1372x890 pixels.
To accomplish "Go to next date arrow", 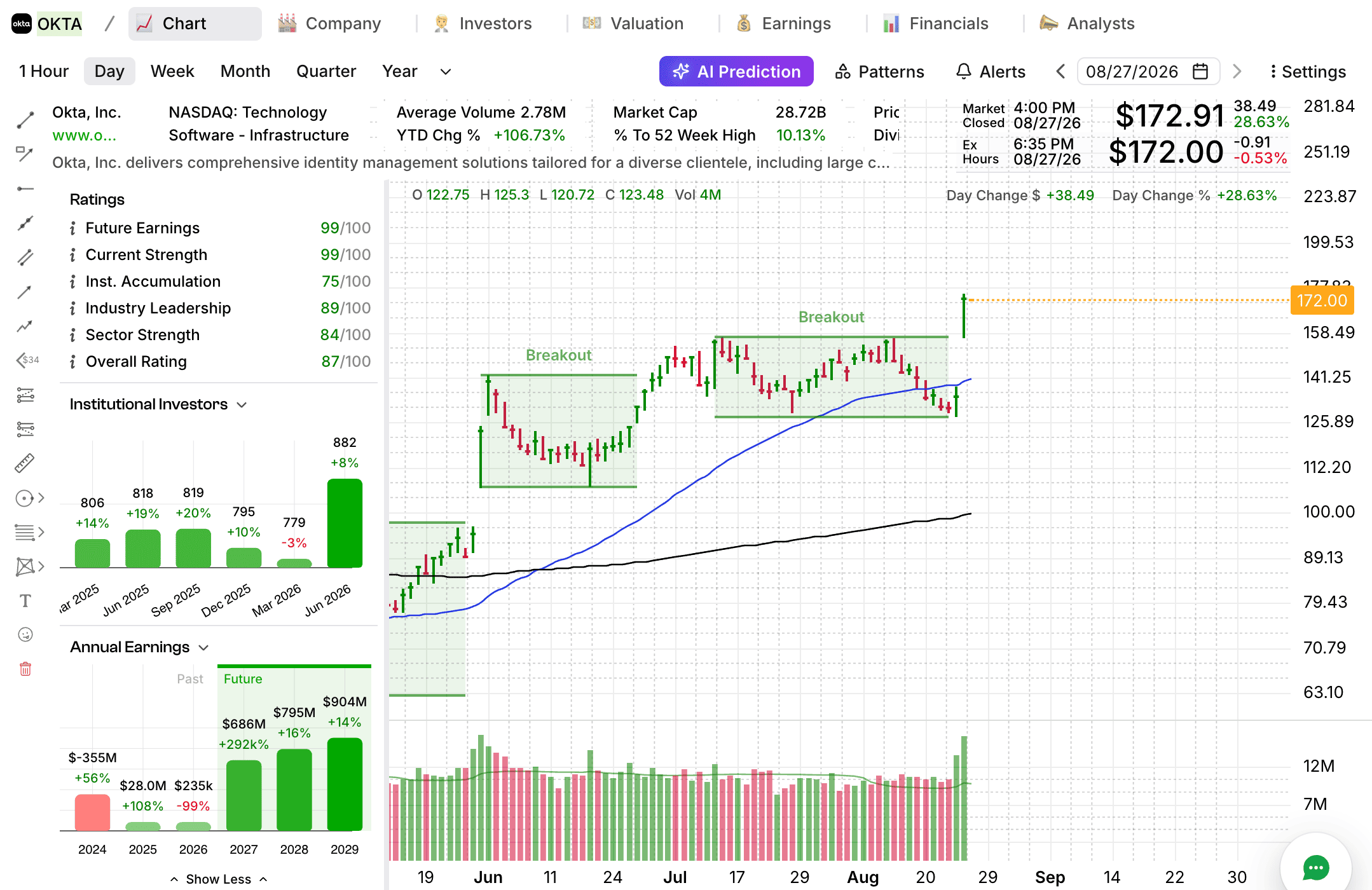I will [1237, 71].
